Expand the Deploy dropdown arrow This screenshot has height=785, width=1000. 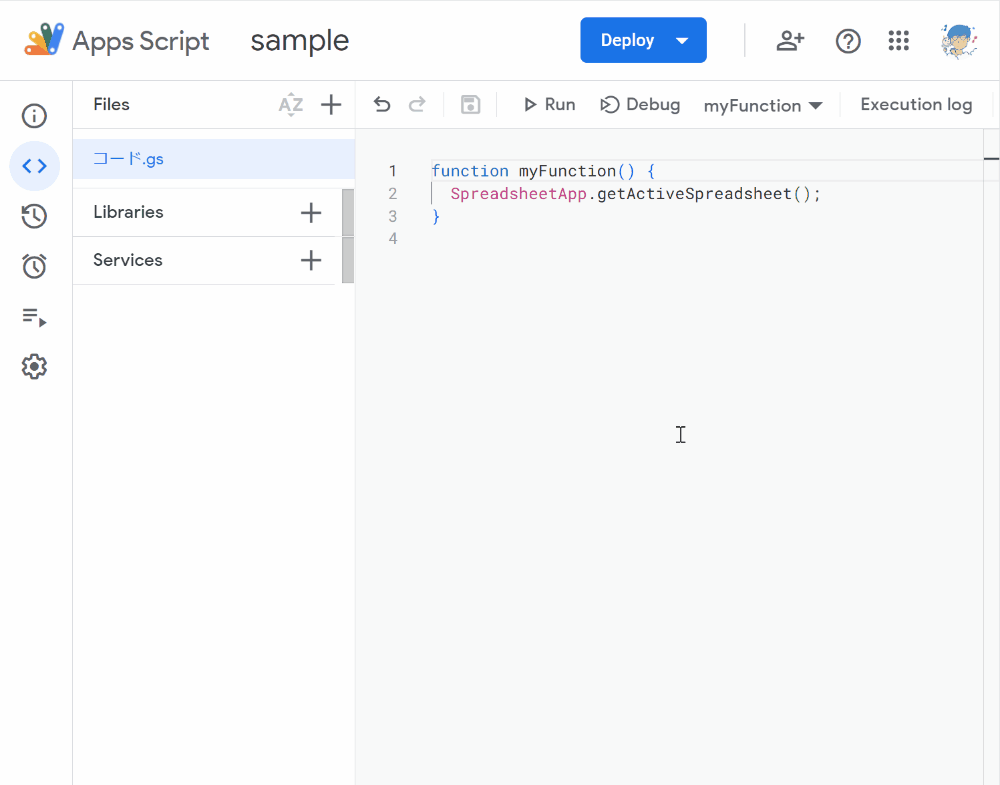point(682,41)
